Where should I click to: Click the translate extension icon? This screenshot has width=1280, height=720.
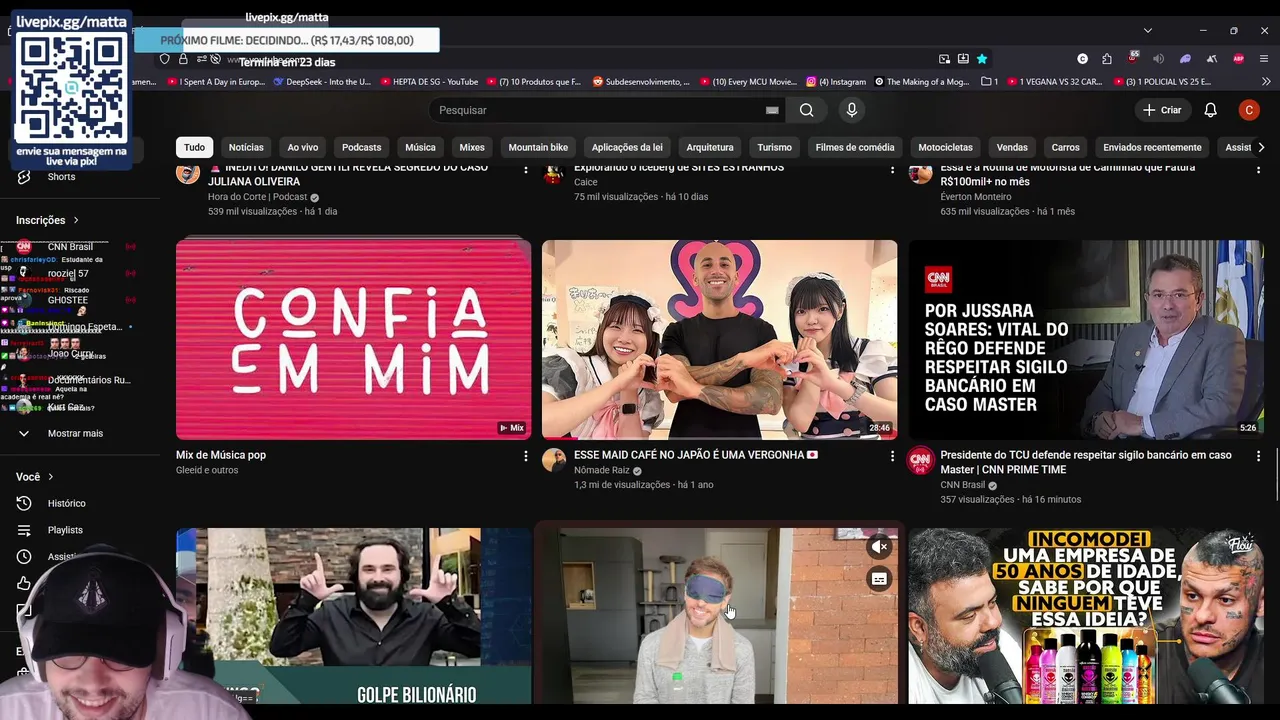click(1211, 59)
